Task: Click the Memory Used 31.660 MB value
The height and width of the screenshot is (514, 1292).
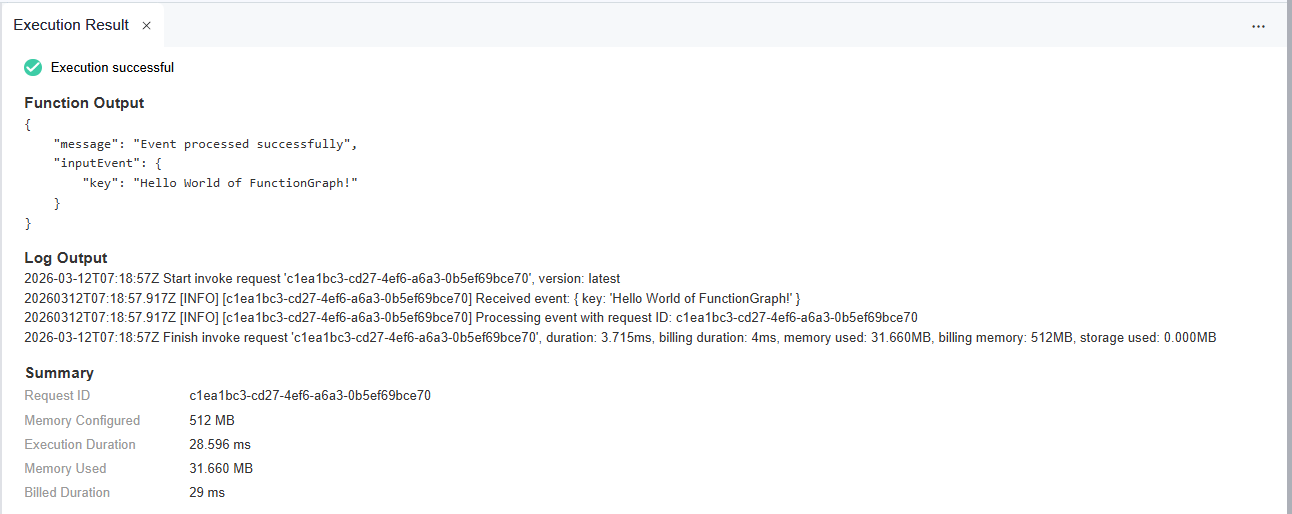Action: click(x=221, y=469)
